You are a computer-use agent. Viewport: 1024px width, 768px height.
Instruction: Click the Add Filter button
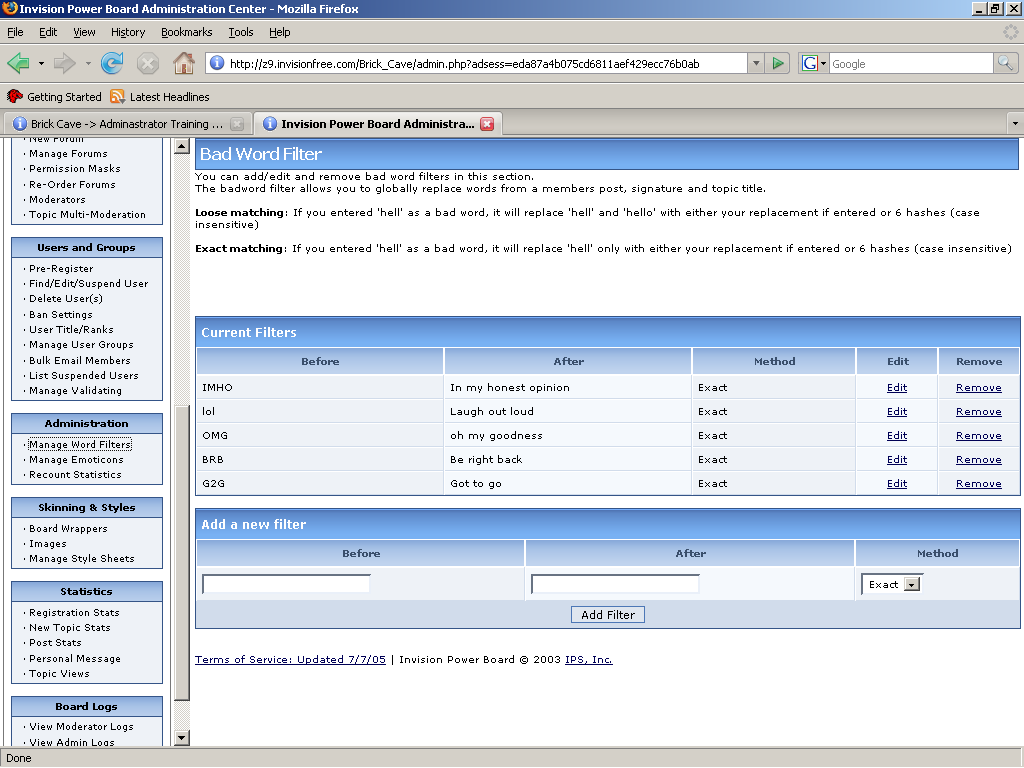point(607,615)
